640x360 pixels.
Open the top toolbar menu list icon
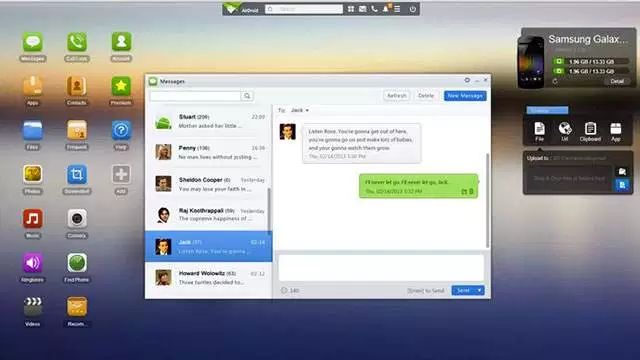click(397, 9)
